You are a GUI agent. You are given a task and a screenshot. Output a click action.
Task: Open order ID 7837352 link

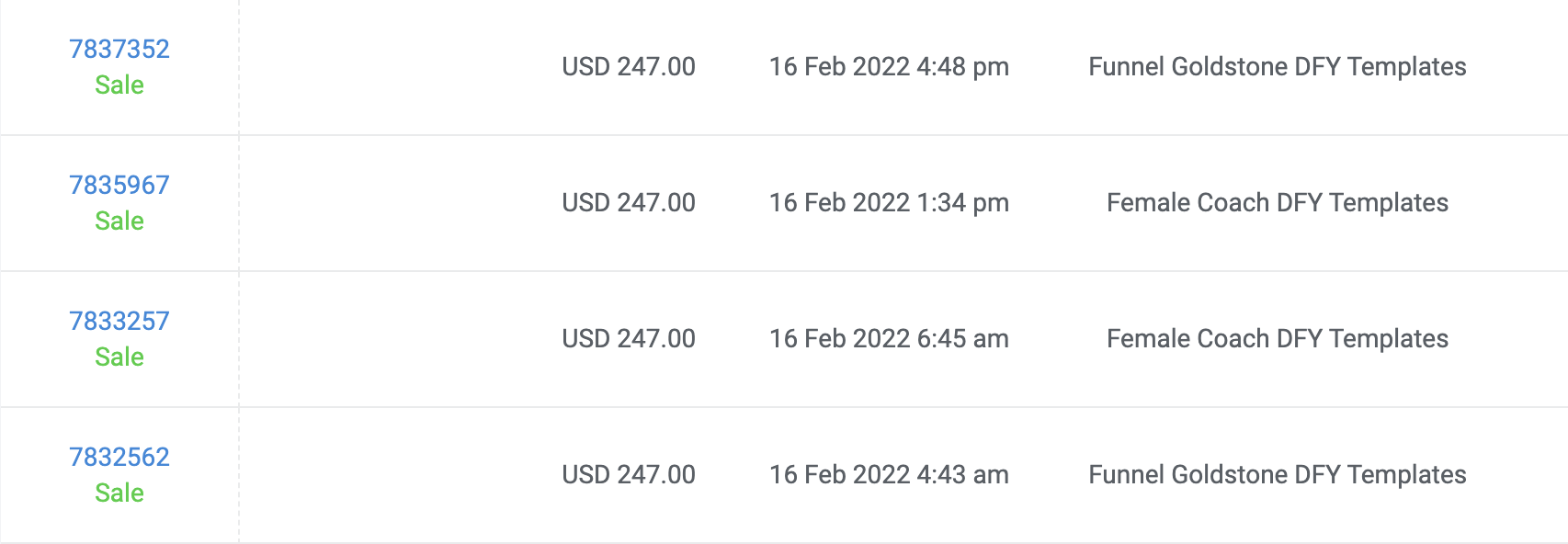[119, 49]
